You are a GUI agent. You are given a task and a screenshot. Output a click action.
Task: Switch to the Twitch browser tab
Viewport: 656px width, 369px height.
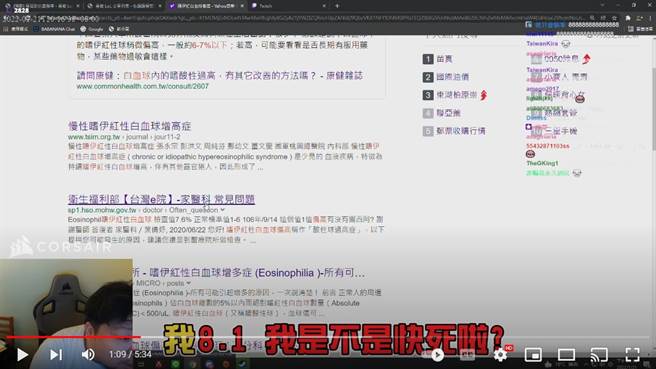pos(288,6)
